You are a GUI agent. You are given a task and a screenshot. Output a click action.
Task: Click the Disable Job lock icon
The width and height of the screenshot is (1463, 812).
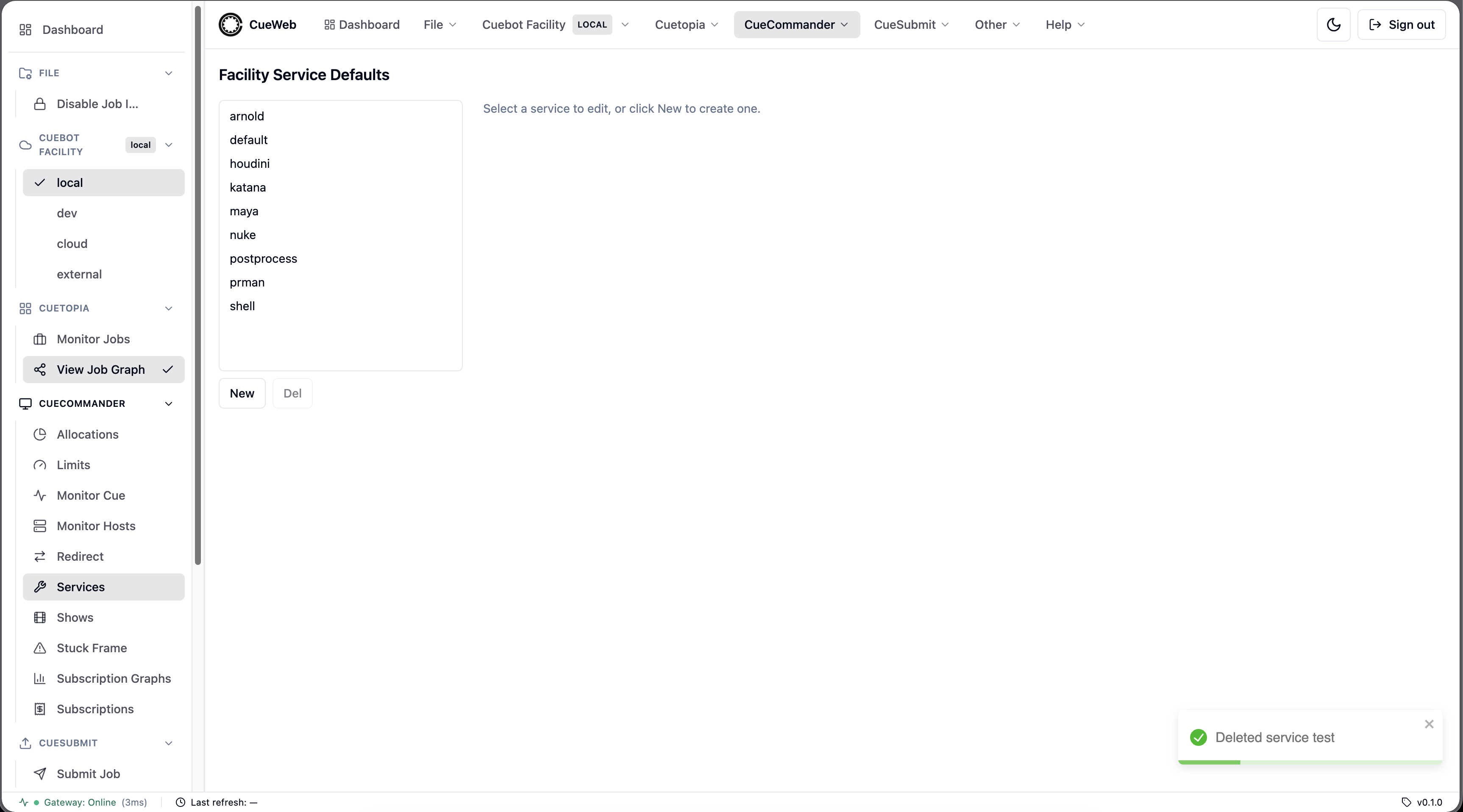point(40,104)
